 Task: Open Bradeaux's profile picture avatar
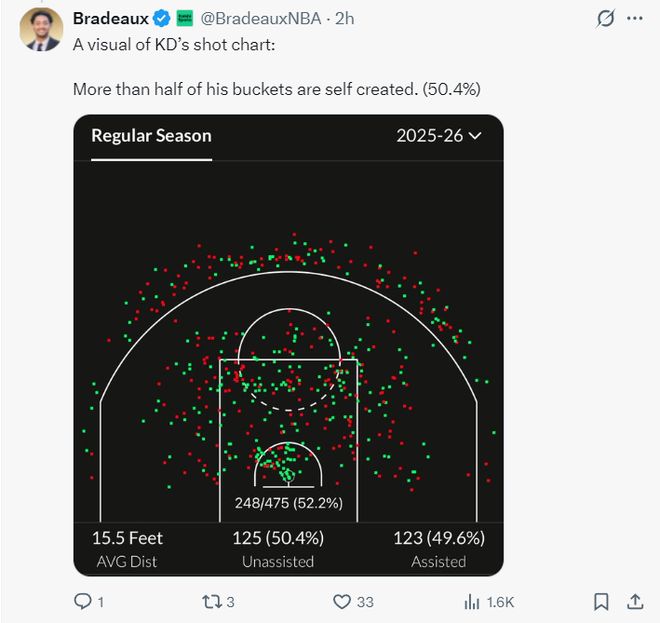pos(41,30)
